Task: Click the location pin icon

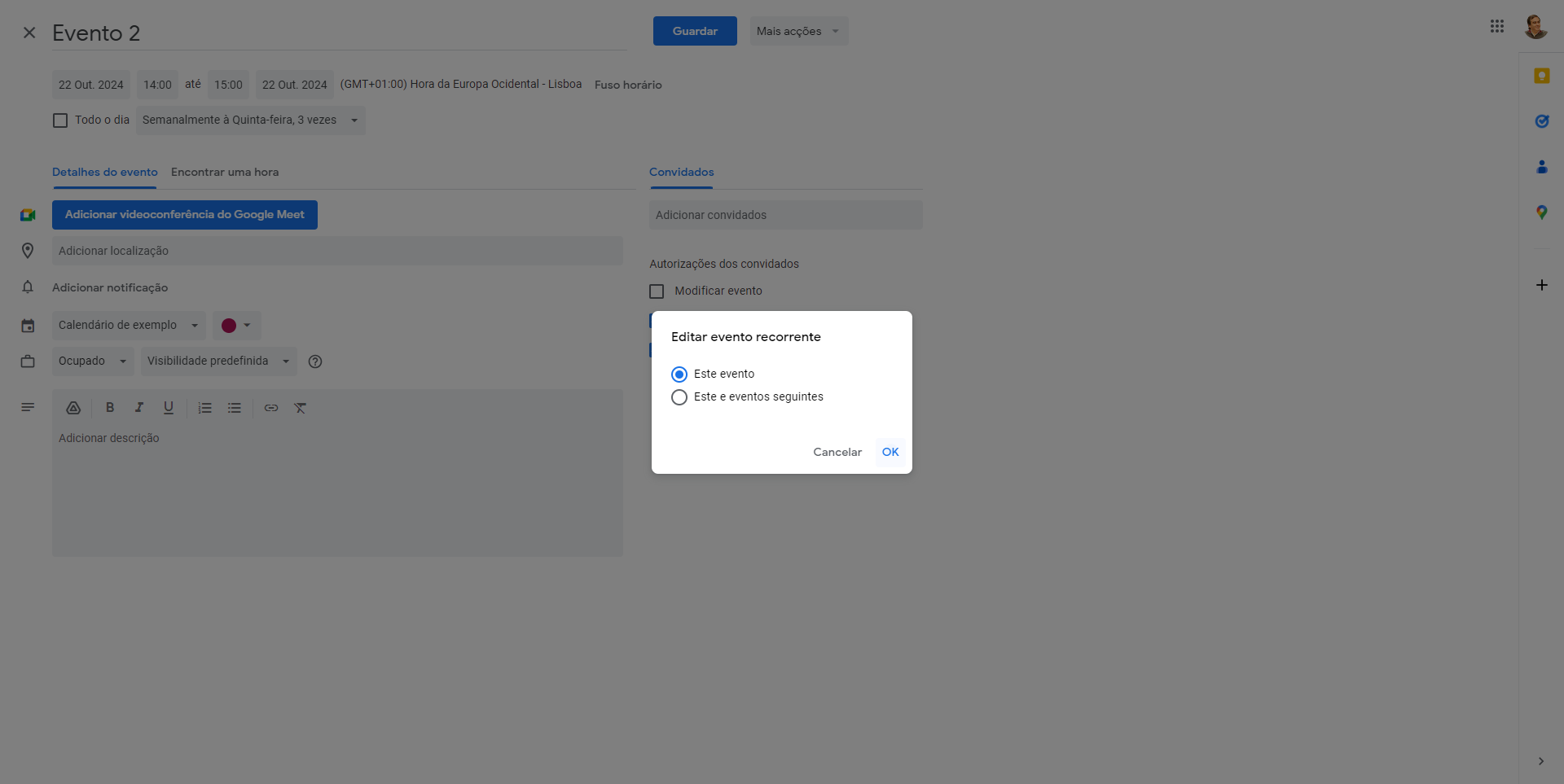Action: click(28, 251)
